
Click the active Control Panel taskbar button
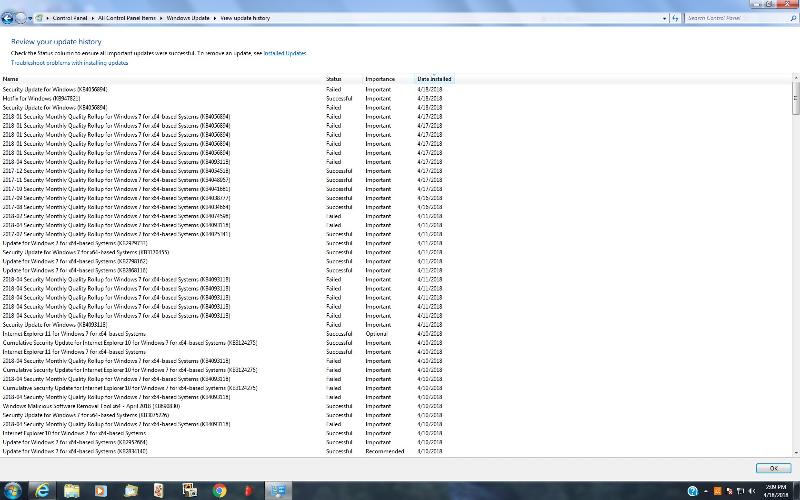278,491
